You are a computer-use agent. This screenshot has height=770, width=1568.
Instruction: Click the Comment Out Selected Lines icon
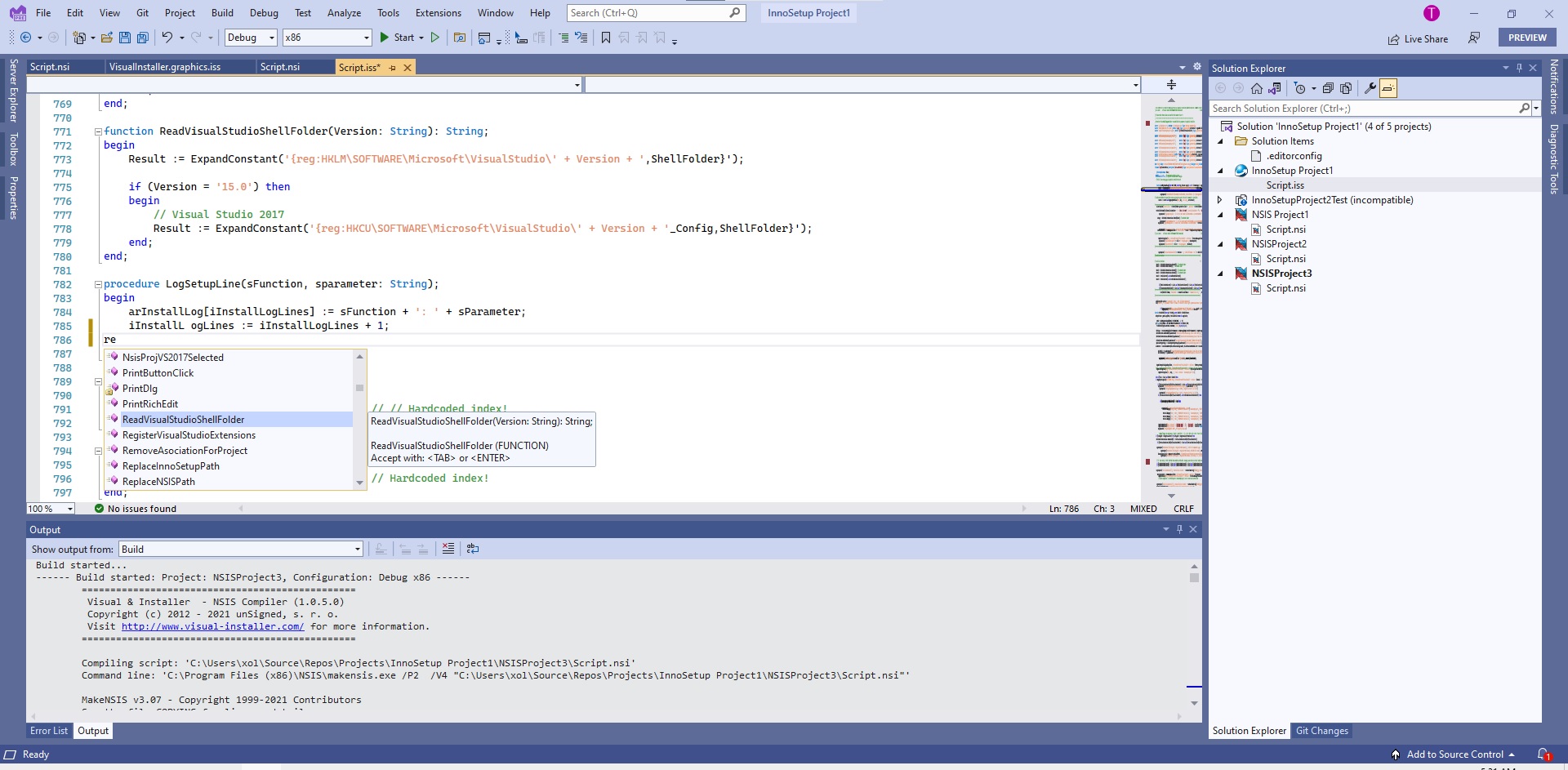tap(563, 38)
